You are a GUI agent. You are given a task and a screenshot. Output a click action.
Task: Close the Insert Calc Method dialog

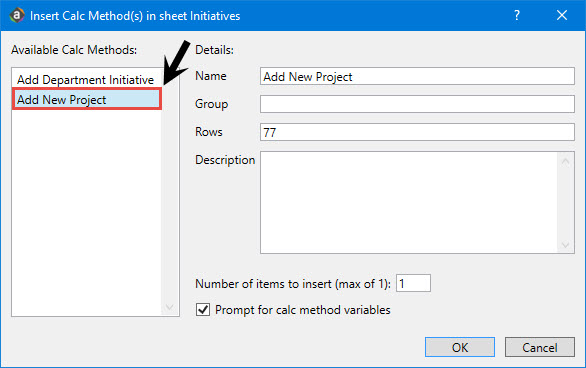pyautogui.click(x=562, y=15)
